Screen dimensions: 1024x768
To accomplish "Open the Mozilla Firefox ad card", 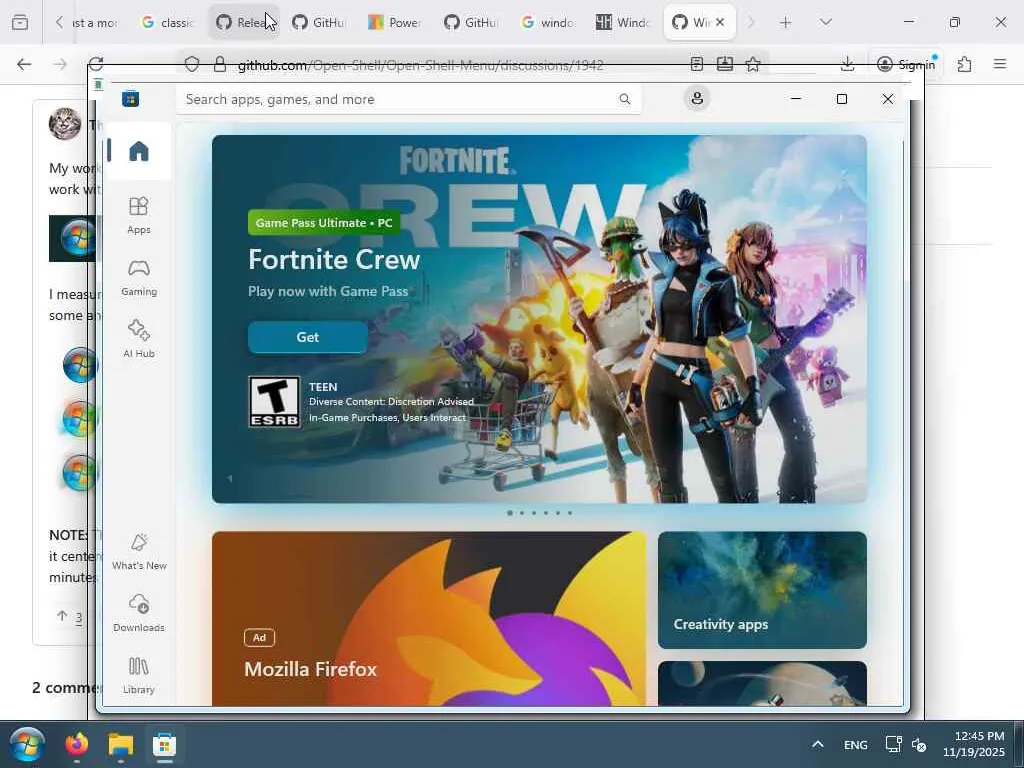I will click(x=429, y=618).
